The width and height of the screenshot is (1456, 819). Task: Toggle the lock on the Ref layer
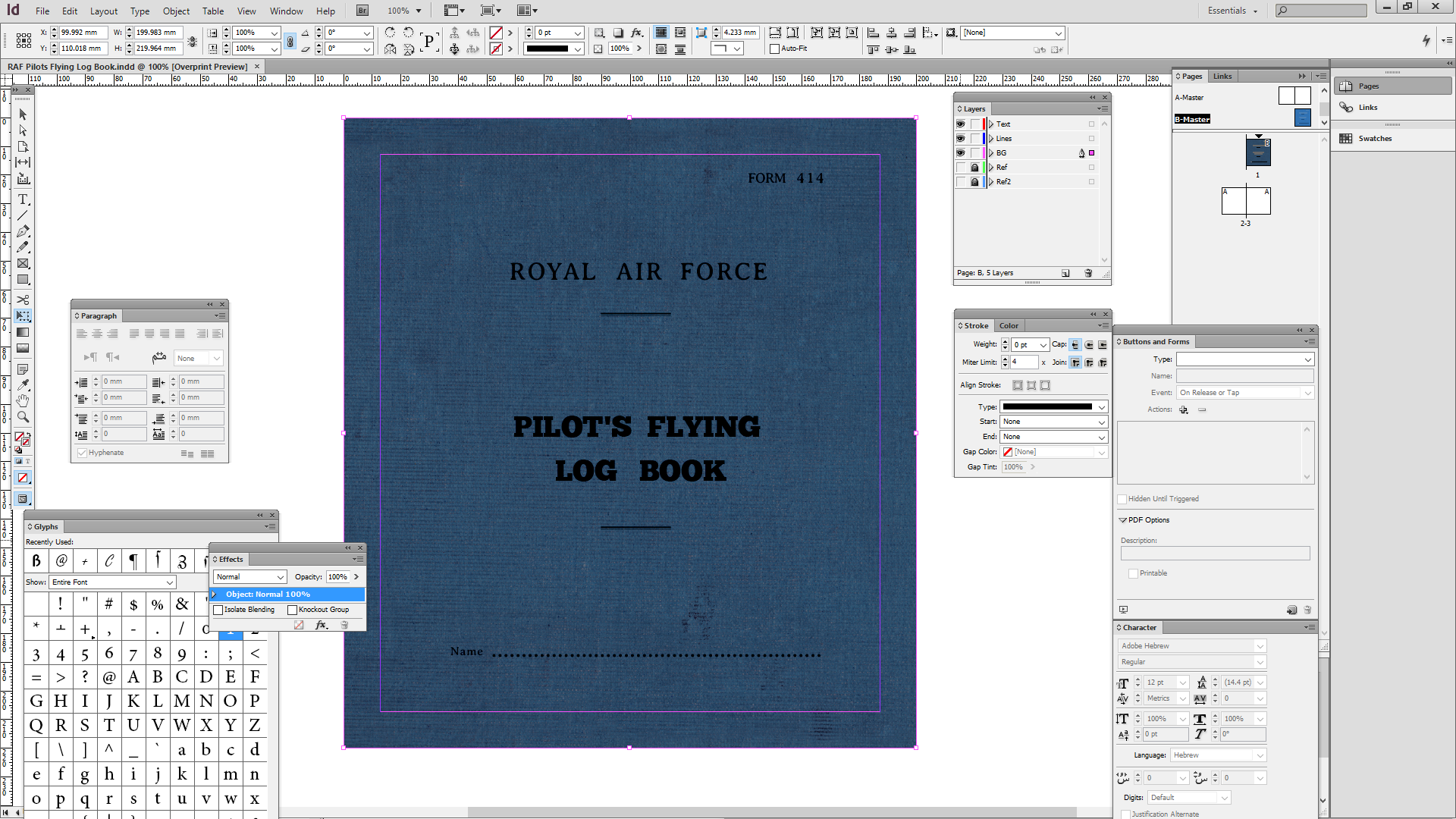975,167
